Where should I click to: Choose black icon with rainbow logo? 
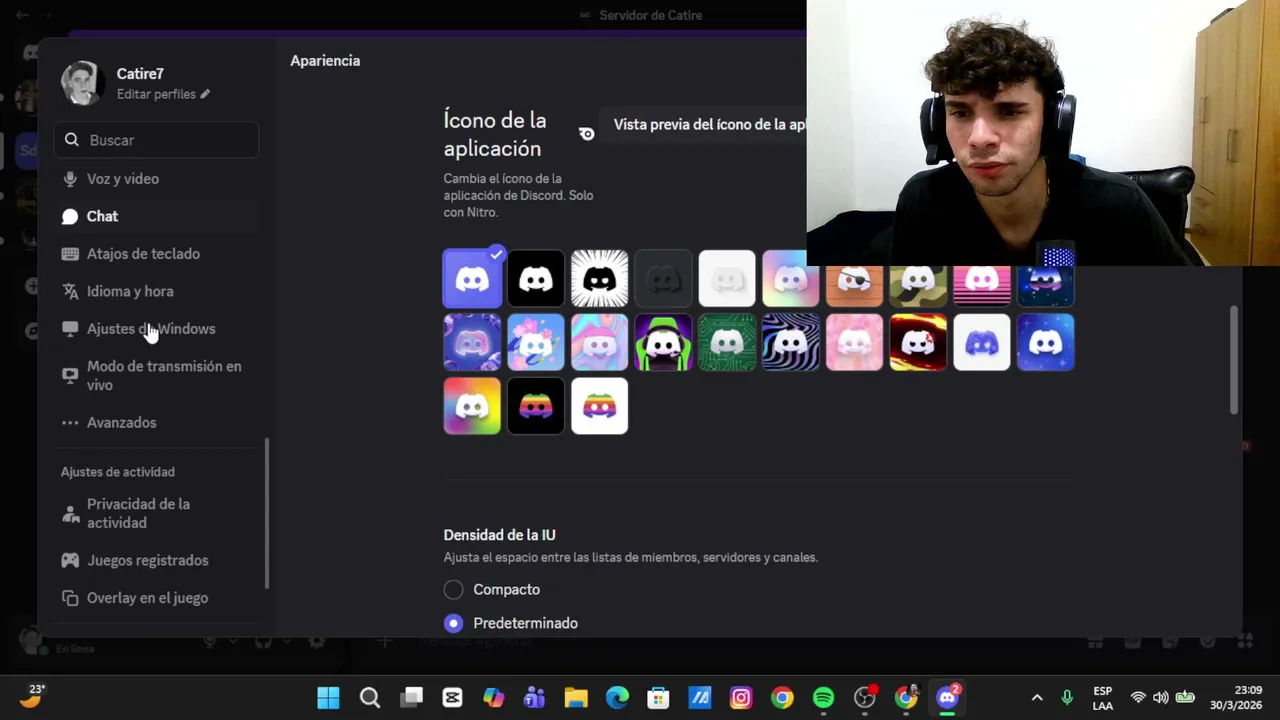(536, 406)
